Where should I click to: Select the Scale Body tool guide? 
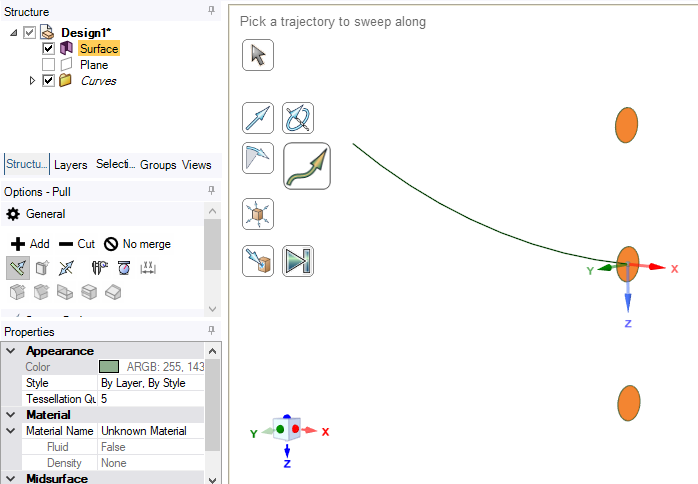pyautogui.click(x=258, y=214)
